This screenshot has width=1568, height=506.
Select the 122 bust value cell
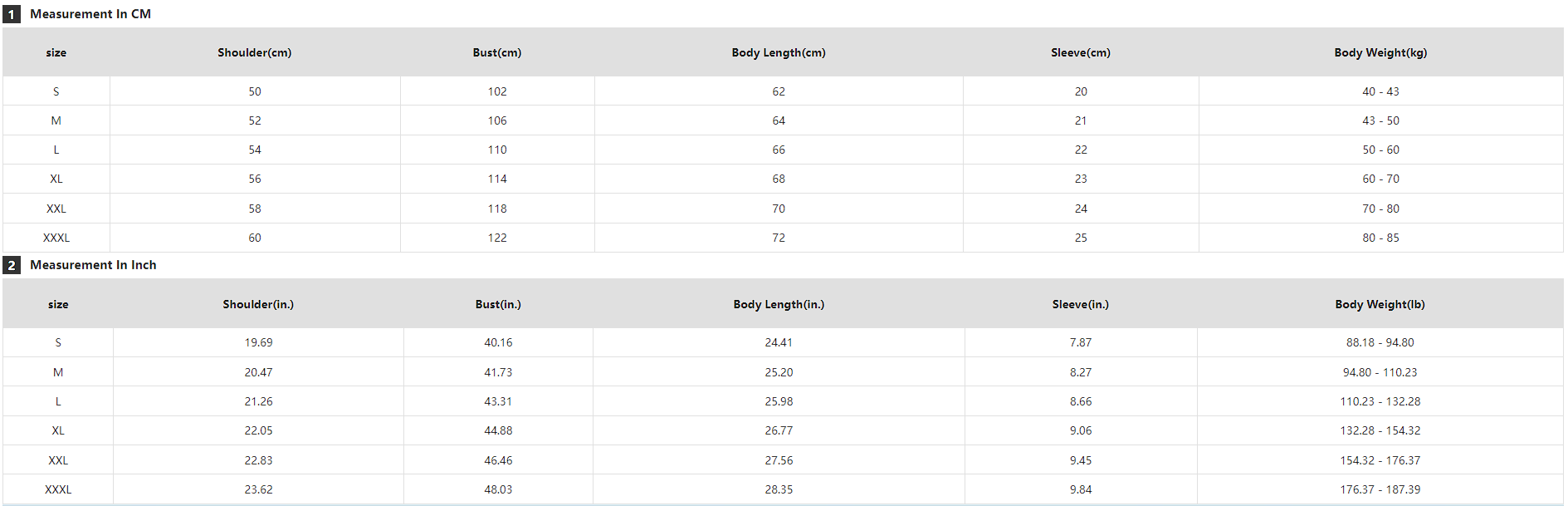[x=497, y=238]
